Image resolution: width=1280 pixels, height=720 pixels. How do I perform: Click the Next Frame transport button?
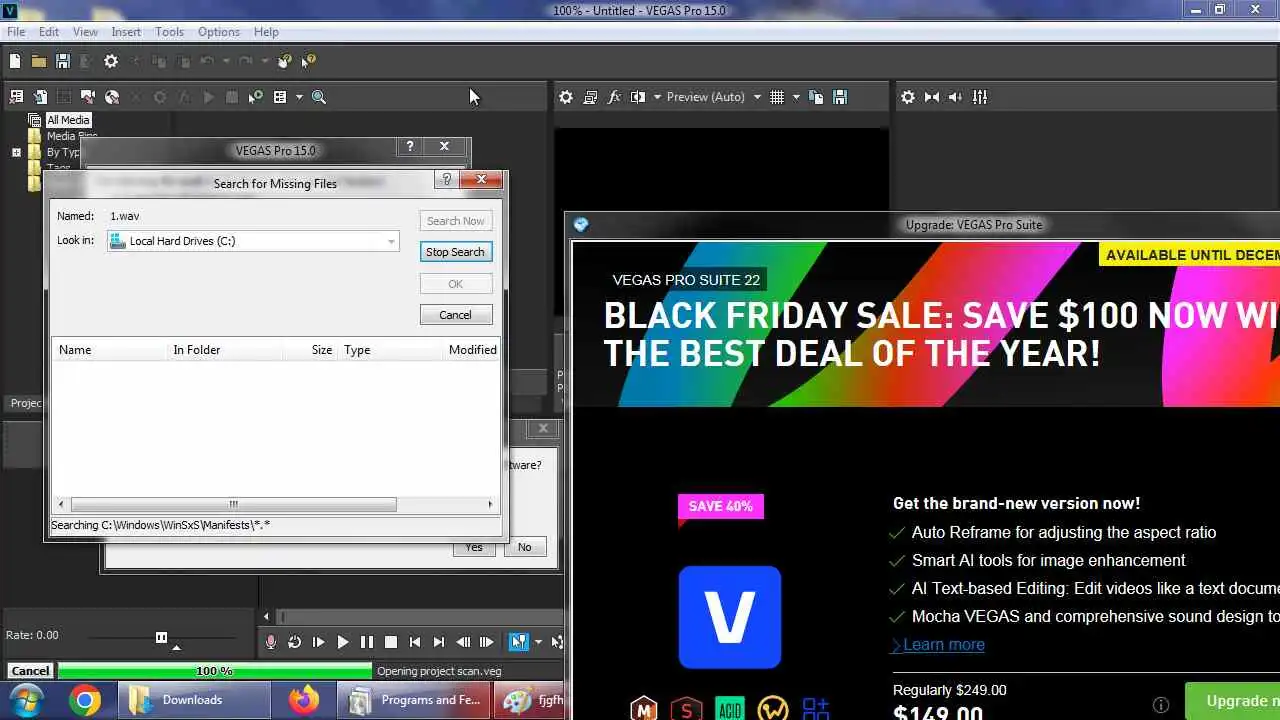487,642
